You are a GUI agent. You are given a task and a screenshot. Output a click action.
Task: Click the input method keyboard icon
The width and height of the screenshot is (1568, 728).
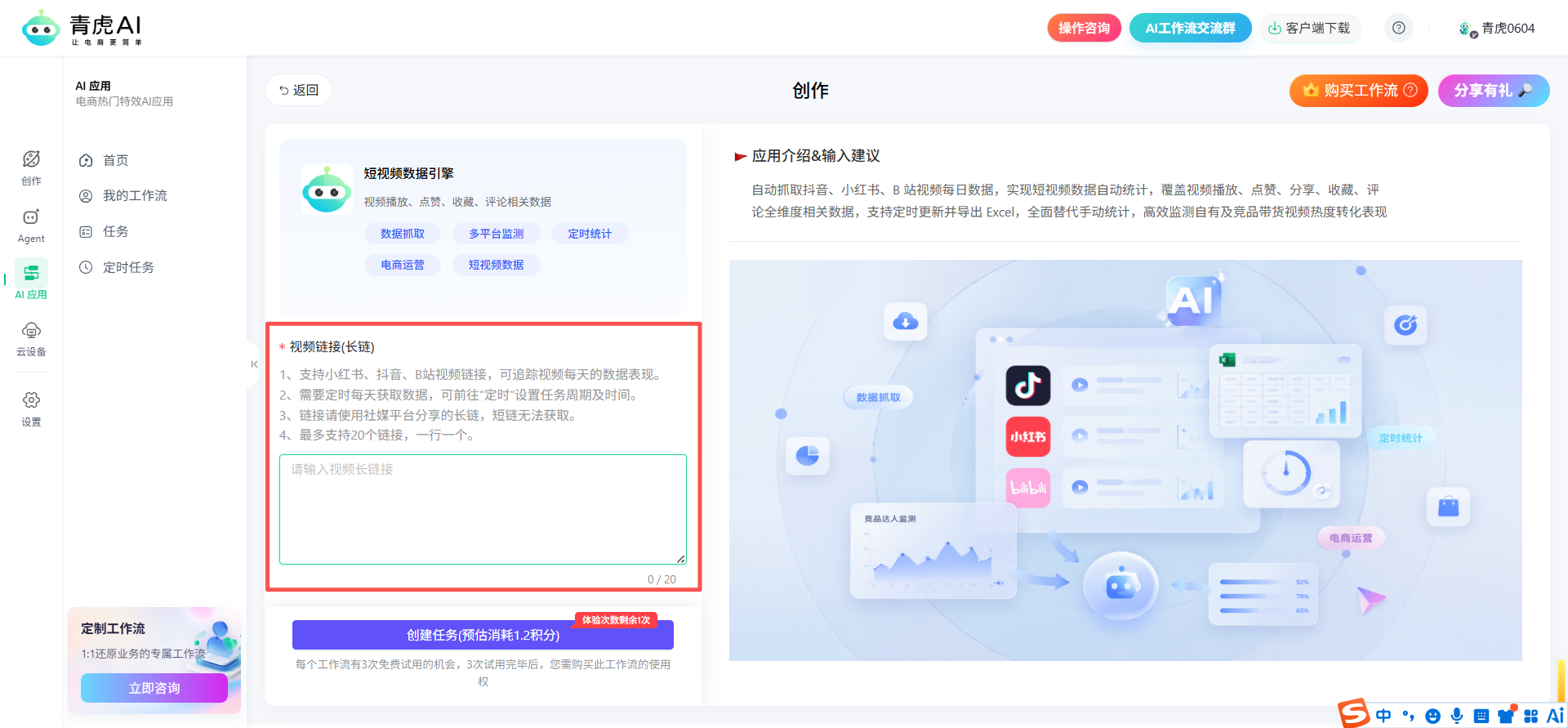tap(1481, 716)
